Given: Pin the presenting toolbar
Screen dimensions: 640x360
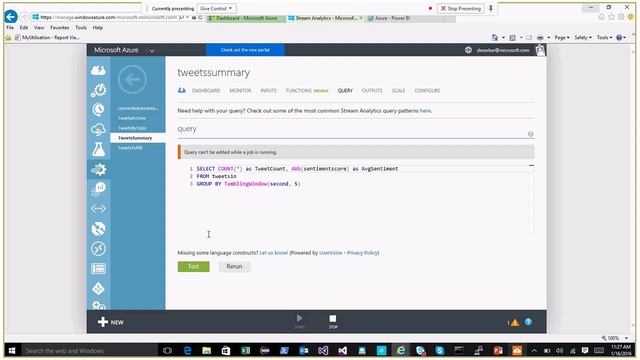Looking at the screenshot, I should click(x=491, y=8).
